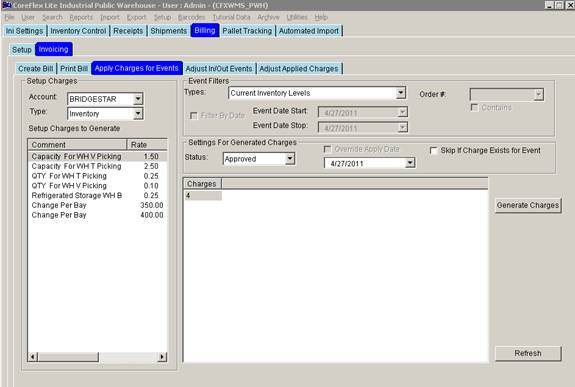575x387 pixels.
Task: Click the right arrow of charges list scrollbar
Action: [x=162, y=357]
